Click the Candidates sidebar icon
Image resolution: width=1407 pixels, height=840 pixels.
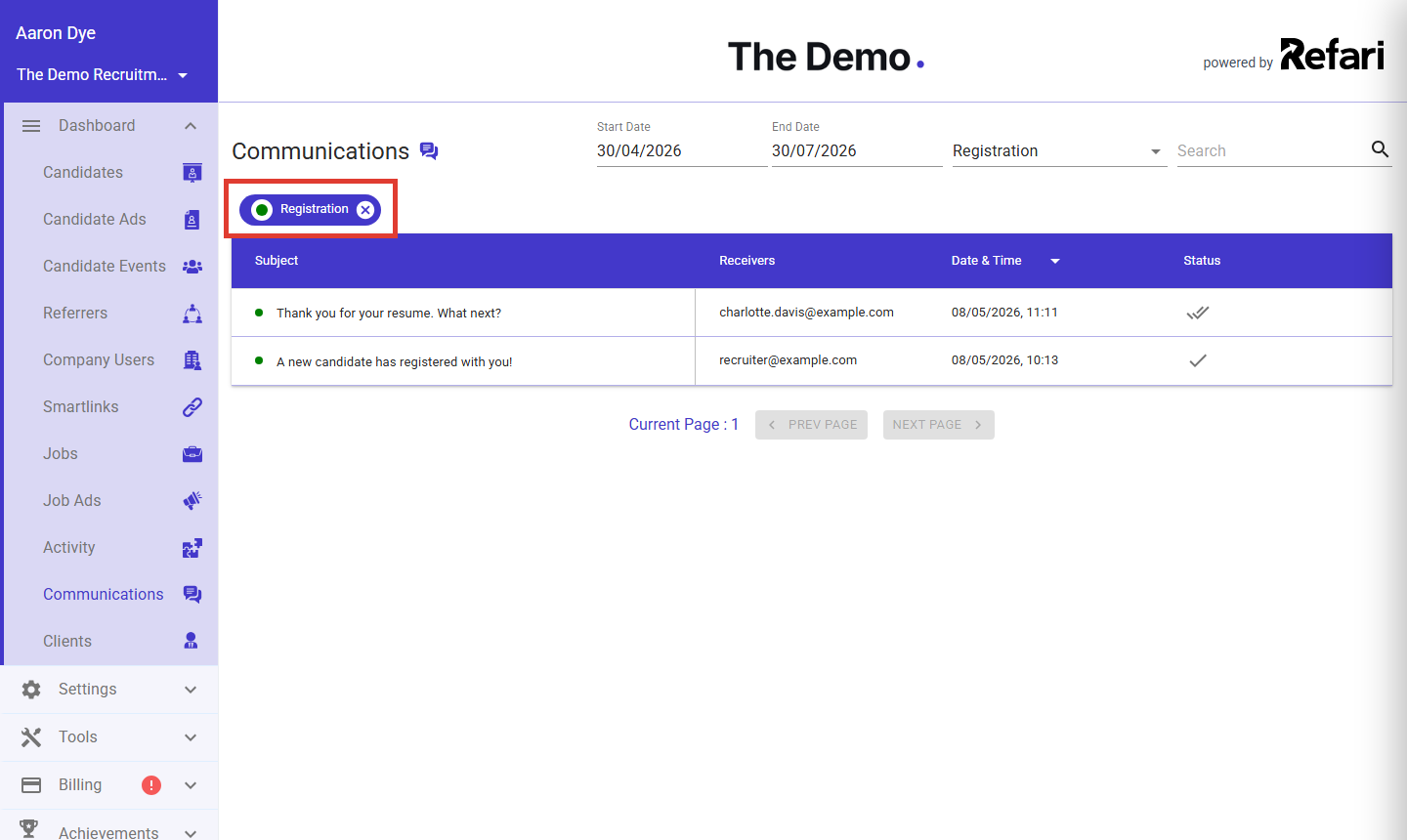point(192,173)
